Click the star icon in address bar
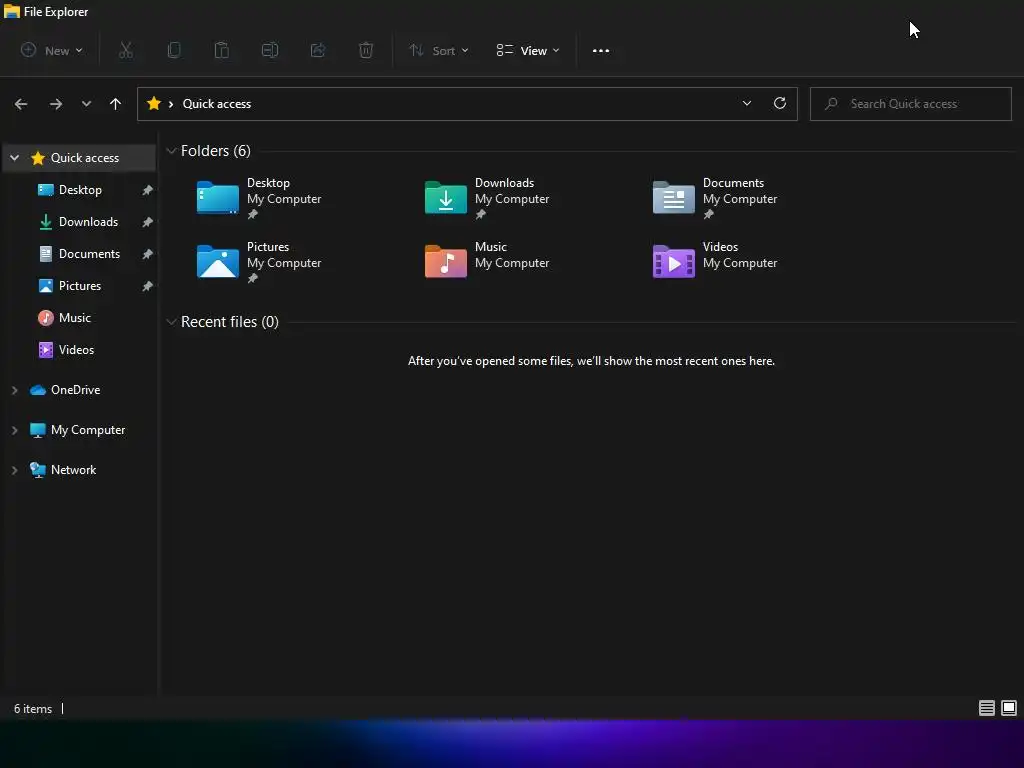The image size is (1024, 768). [x=154, y=103]
